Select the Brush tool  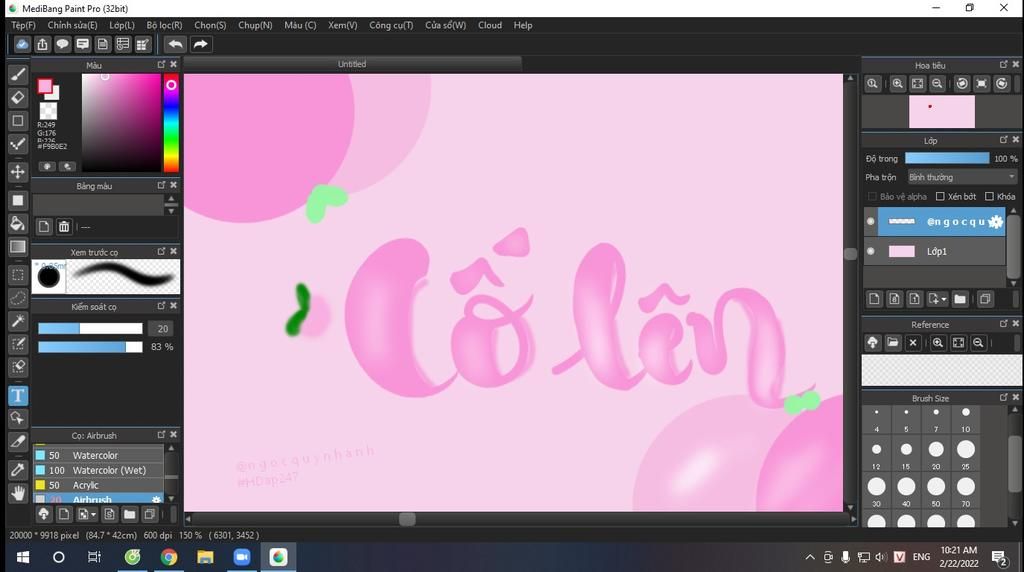coord(18,74)
